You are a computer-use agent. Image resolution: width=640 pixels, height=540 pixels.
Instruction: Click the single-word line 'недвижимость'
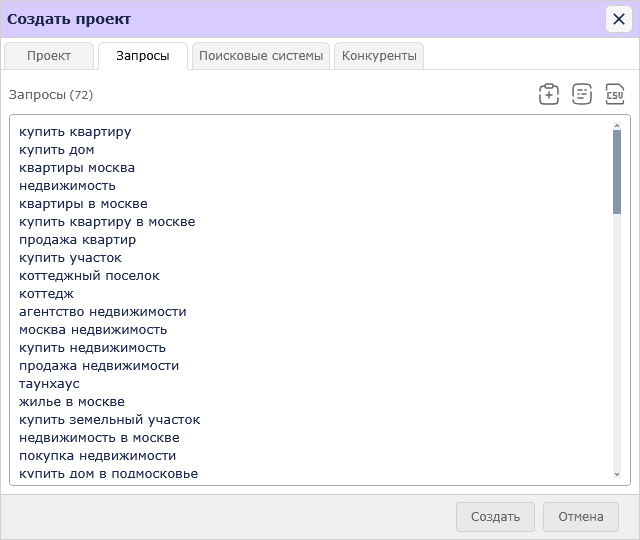[x=67, y=186]
